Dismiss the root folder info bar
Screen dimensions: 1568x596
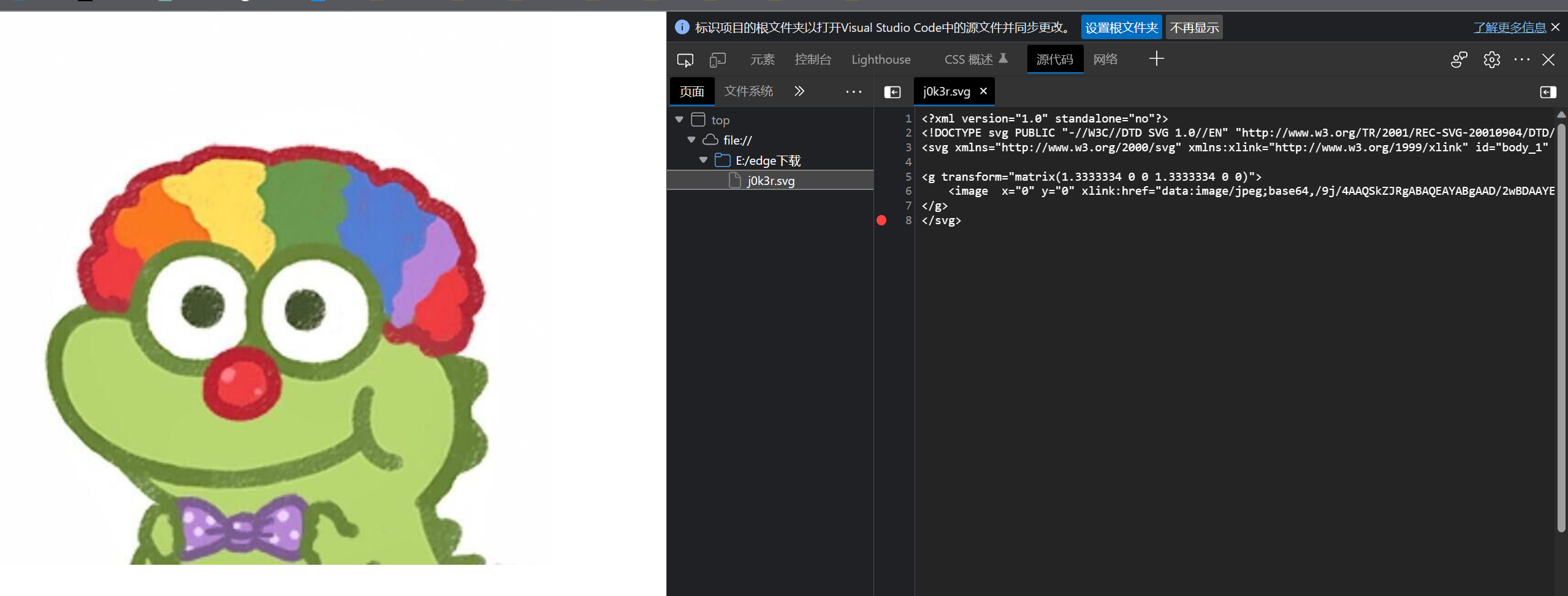point(1555,27)
